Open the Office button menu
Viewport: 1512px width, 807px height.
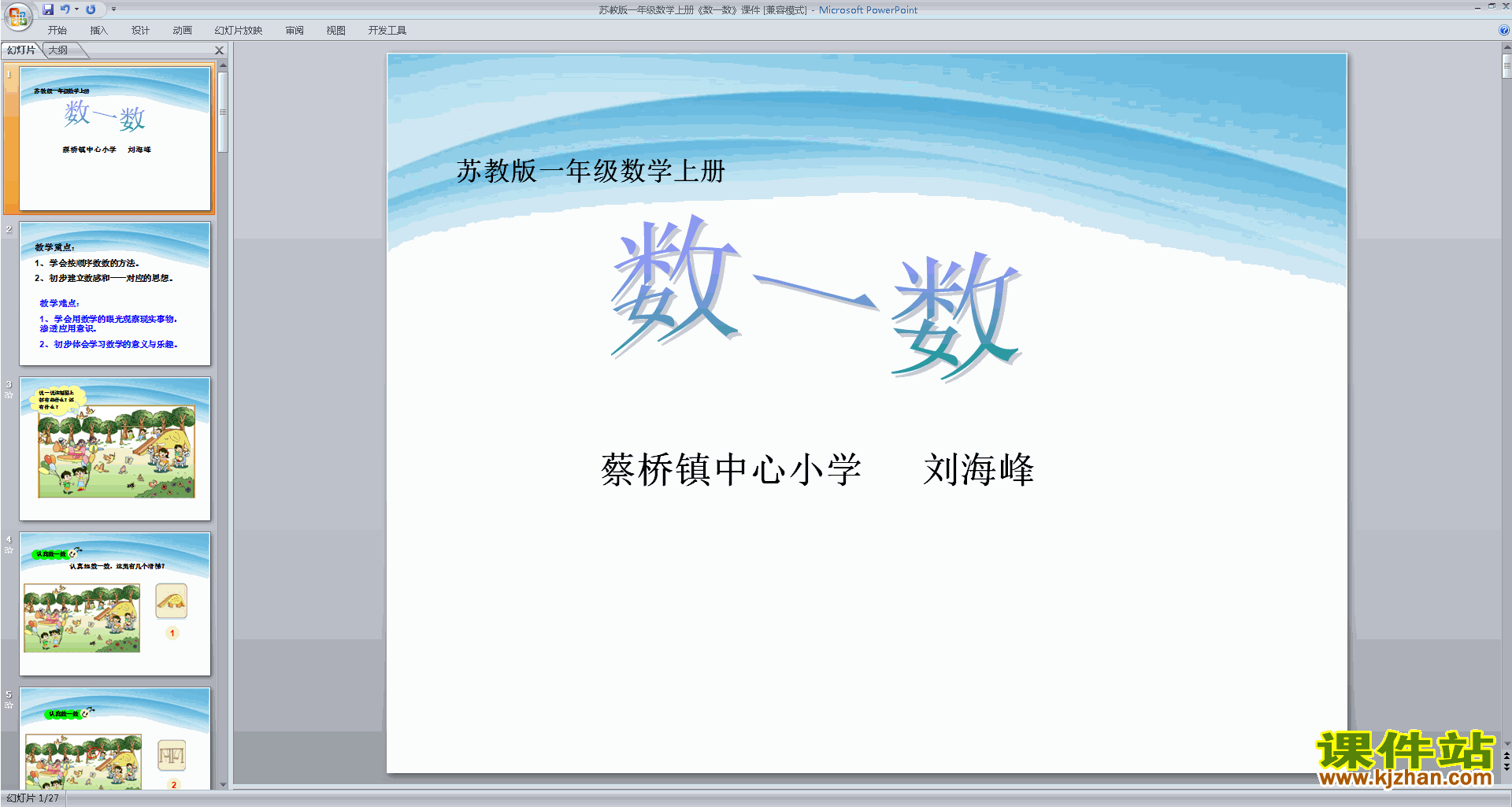tap(17, 16)
